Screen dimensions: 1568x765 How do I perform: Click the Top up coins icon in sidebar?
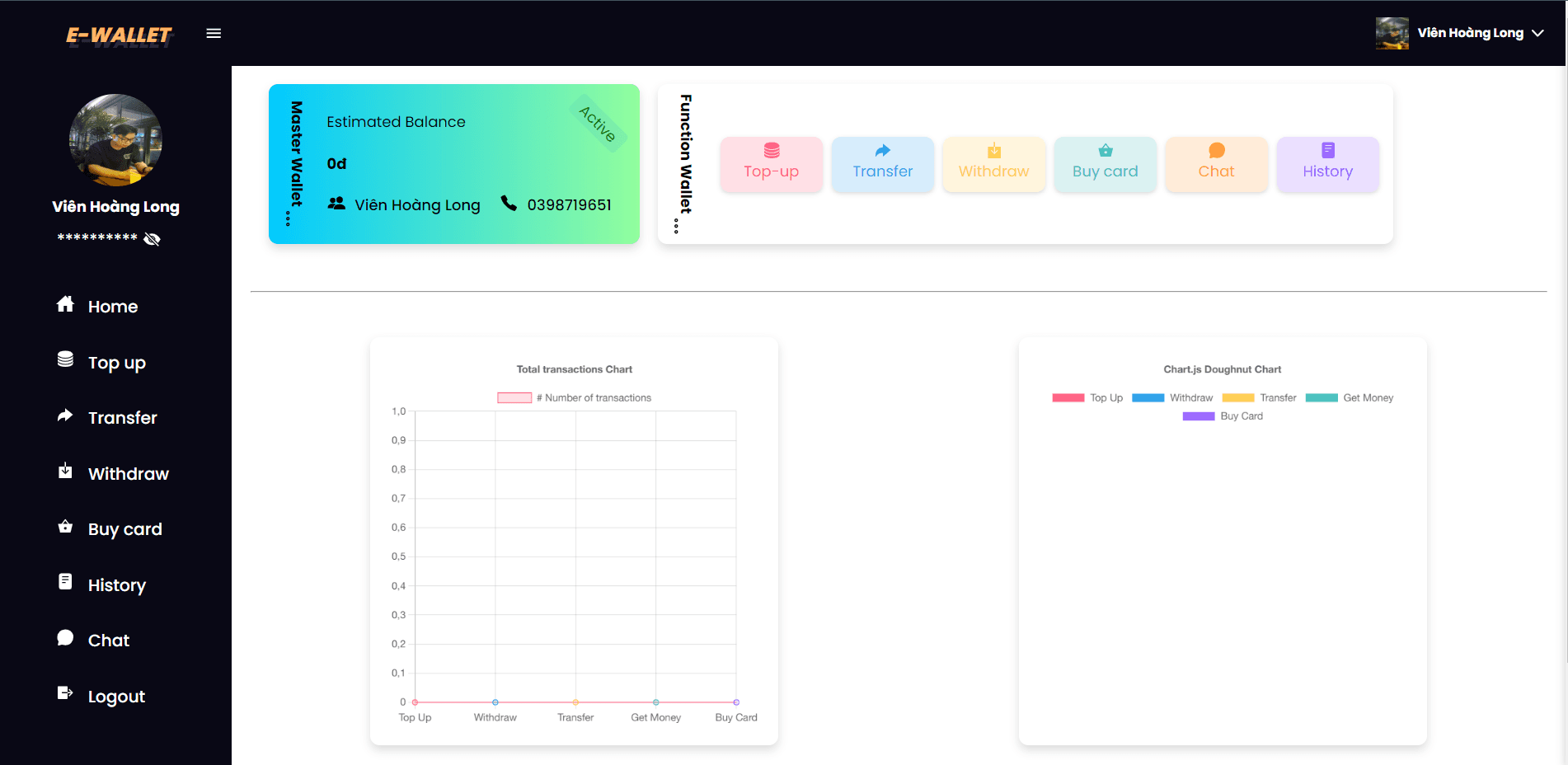pyautogui.click(x=65, y=359)
